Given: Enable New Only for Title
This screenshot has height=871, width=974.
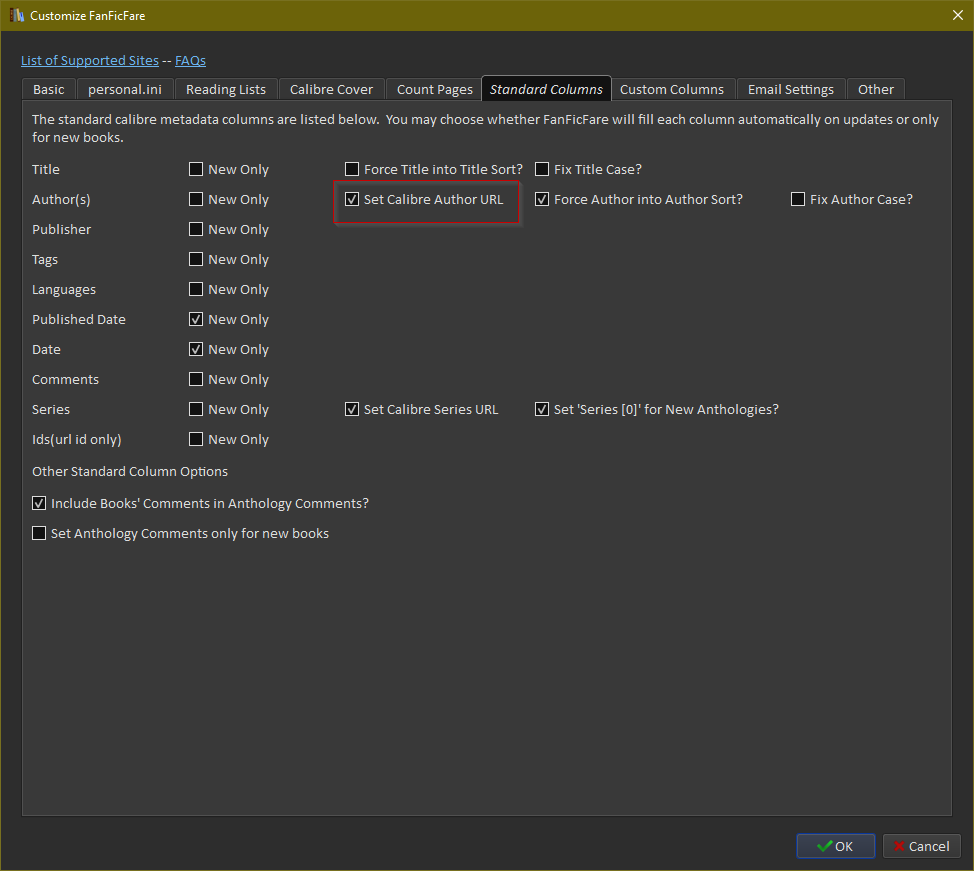Looking at the screenshot, I should 196,170.
